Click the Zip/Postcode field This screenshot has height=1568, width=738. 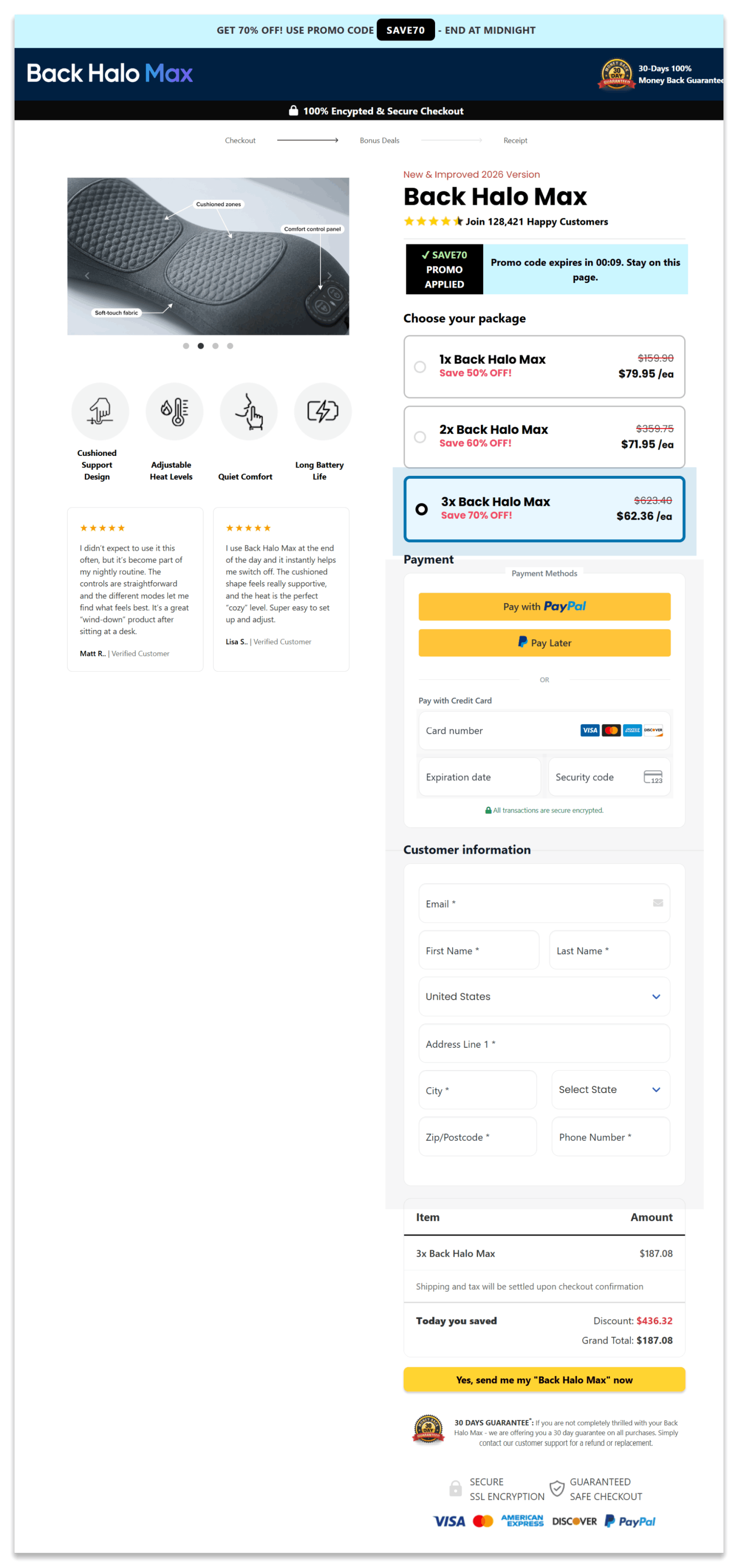[477, 1137]
